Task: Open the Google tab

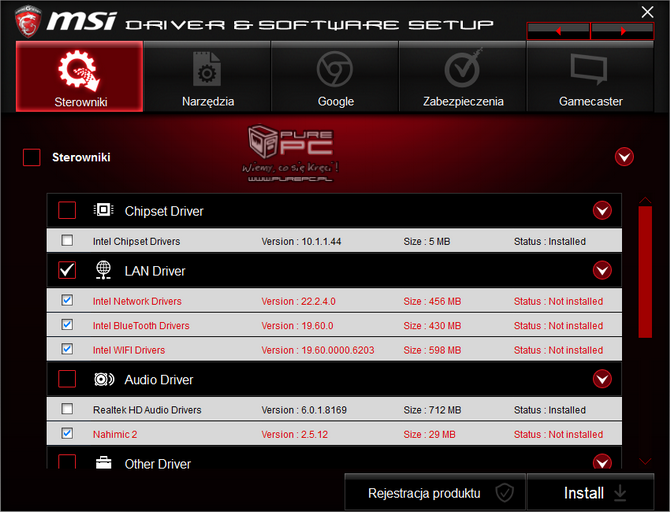Action: [335, 77]
